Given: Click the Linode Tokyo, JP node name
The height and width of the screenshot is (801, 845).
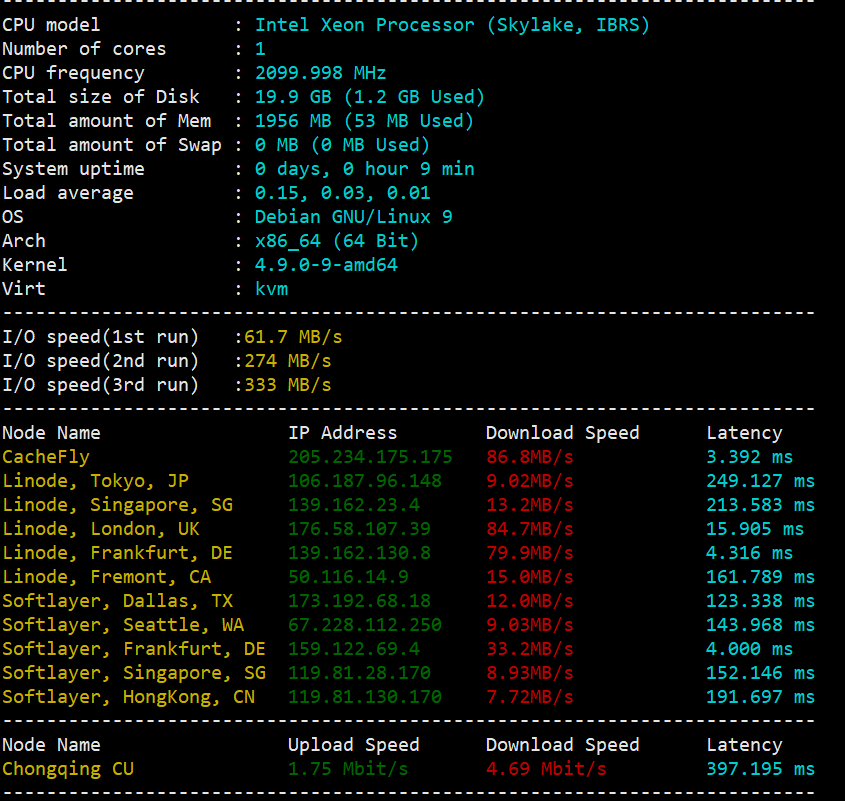Looking at the screenshot, I should pyautogui.click(x=95, y=481).
